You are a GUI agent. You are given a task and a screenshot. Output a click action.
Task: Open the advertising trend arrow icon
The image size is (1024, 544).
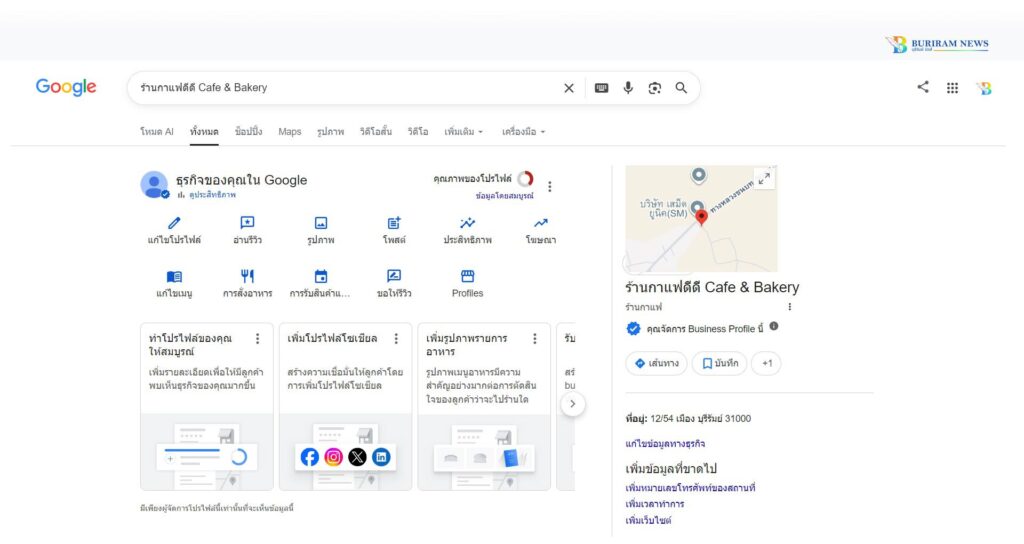pyautogui.click(x=541, y=223)
